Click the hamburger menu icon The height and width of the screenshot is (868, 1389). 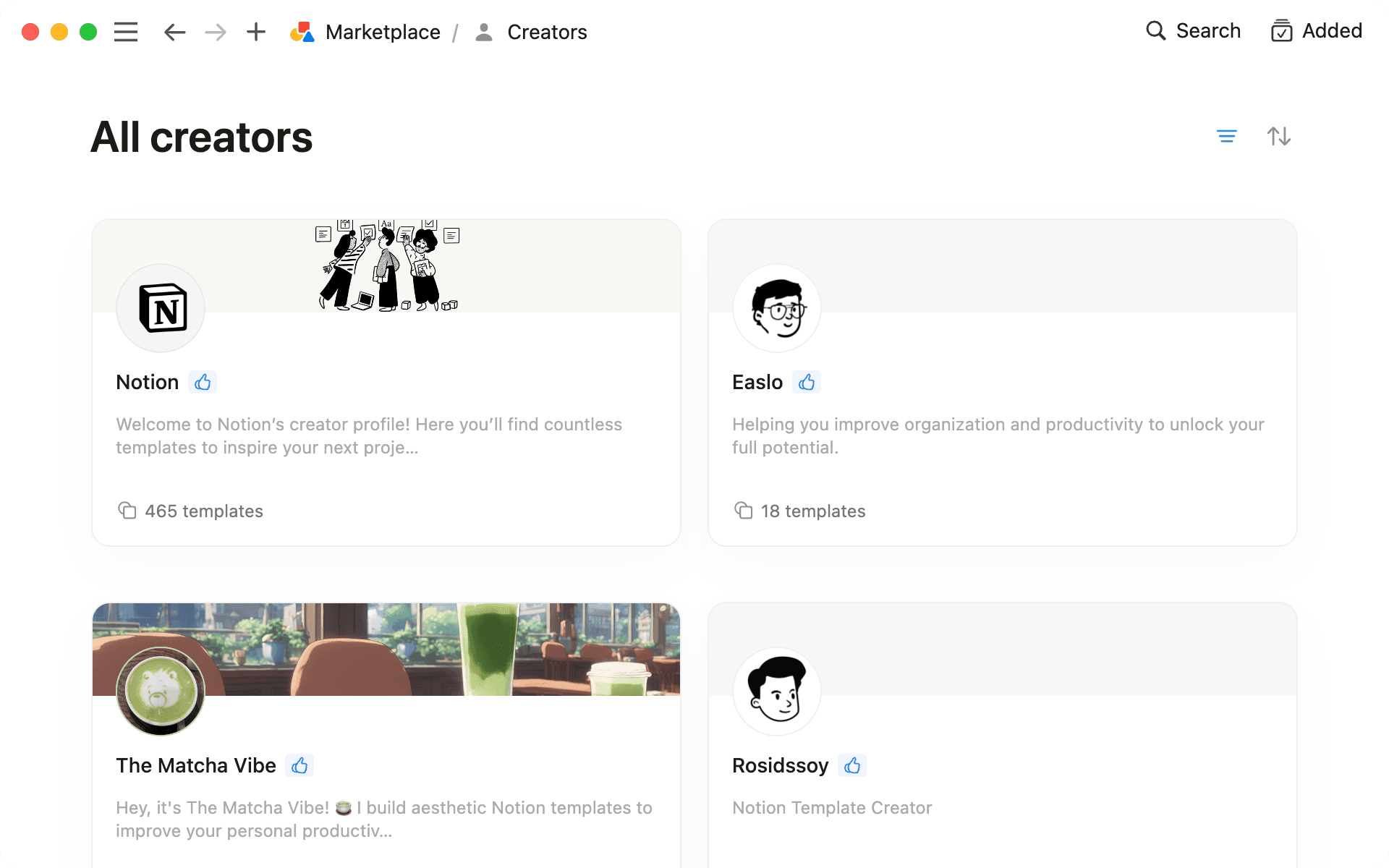coord(125,31)
